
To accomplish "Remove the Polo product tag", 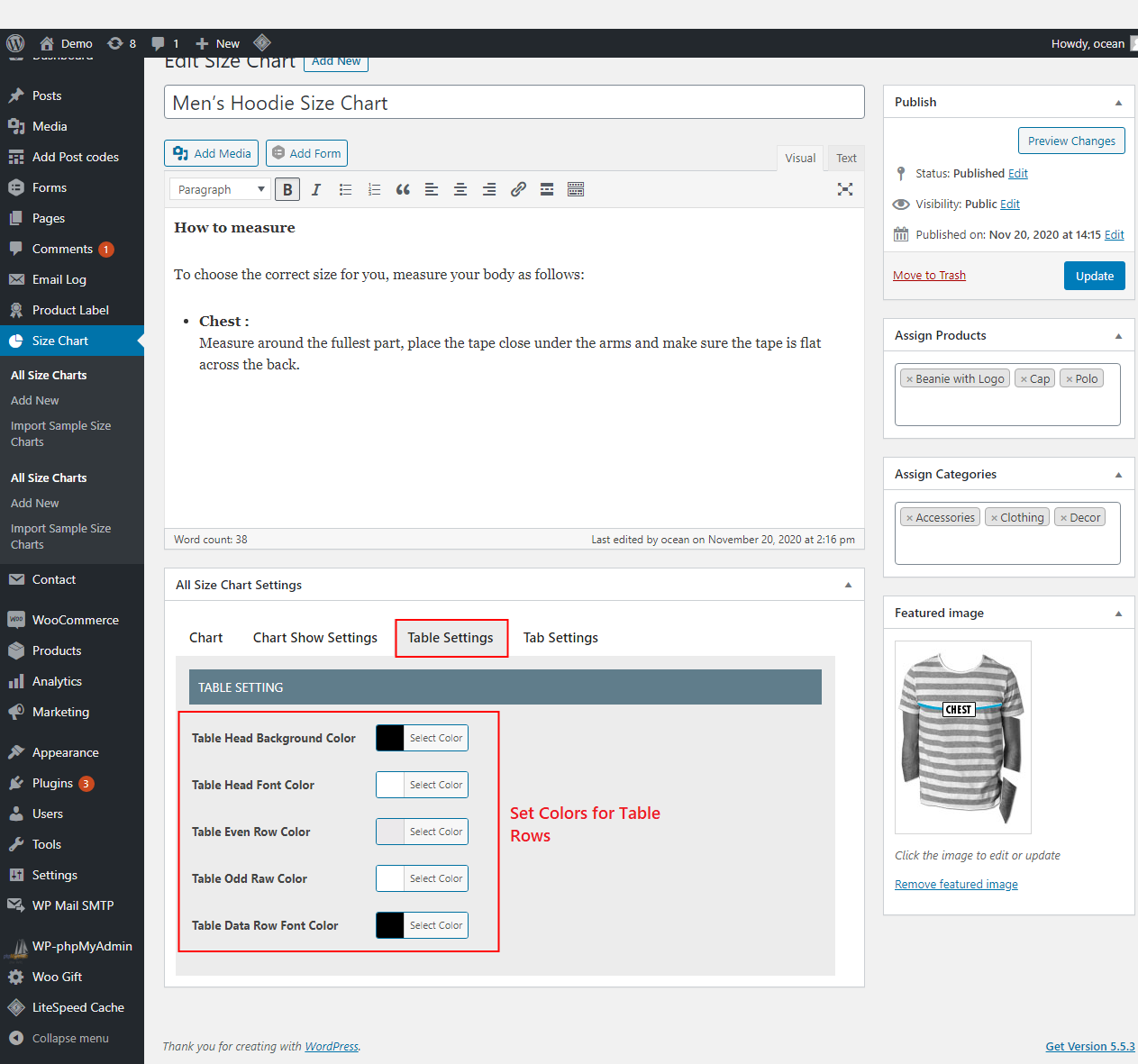I will click(x=1072, y=377).
